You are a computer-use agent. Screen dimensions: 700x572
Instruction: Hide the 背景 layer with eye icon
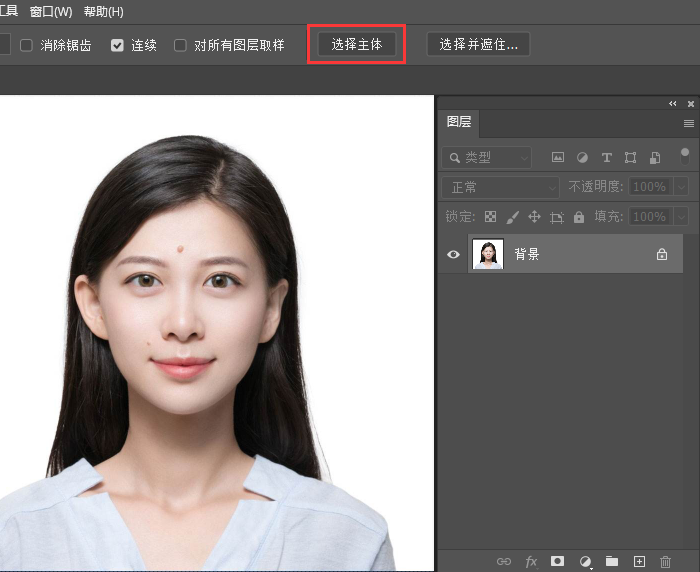[x=453, y=255]
